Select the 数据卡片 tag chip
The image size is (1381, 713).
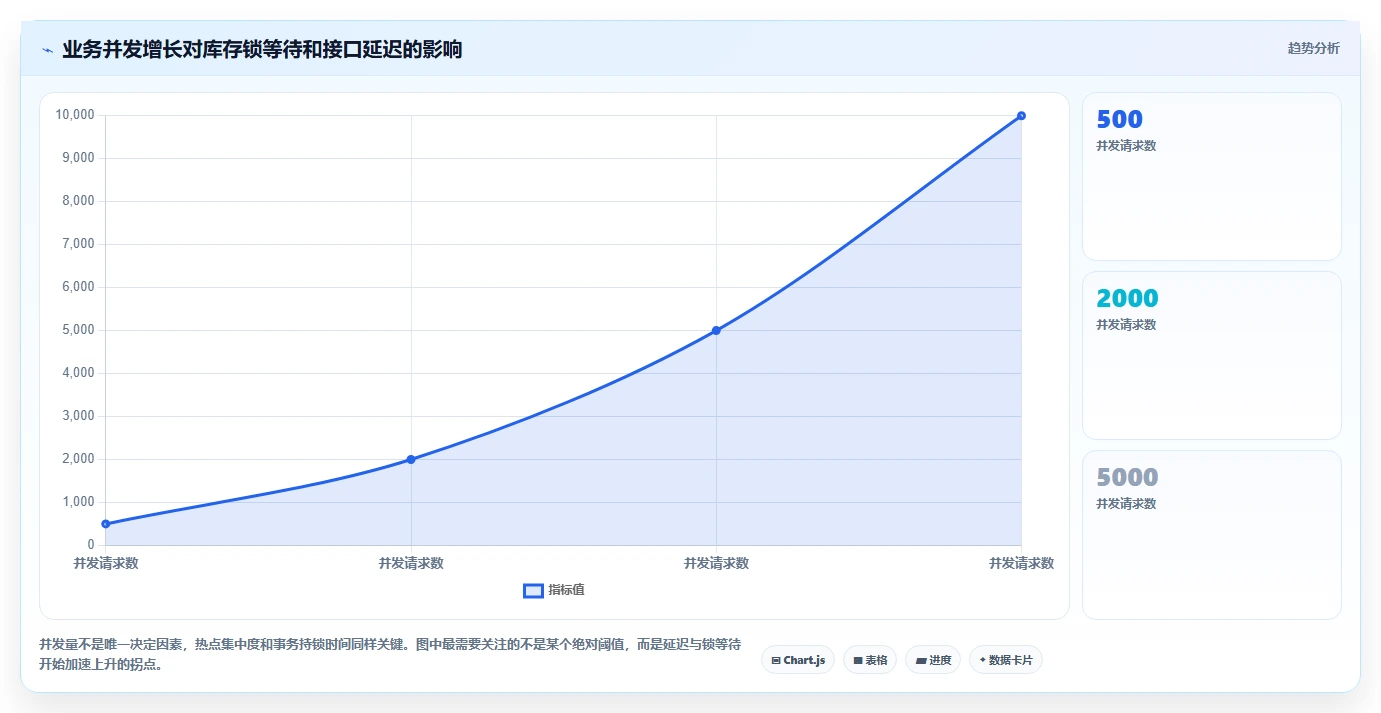pyautogui.click(x=1005, y=660)
